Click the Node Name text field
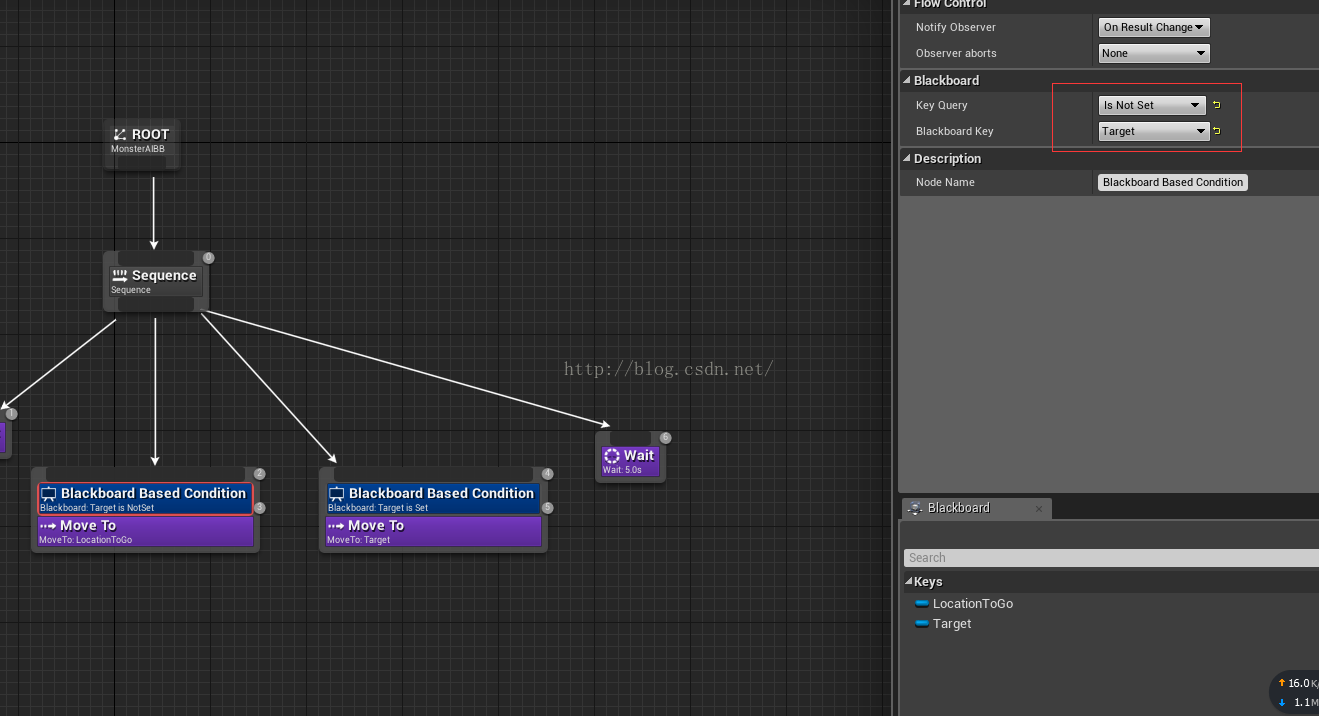 click(x=1173, y=182)
